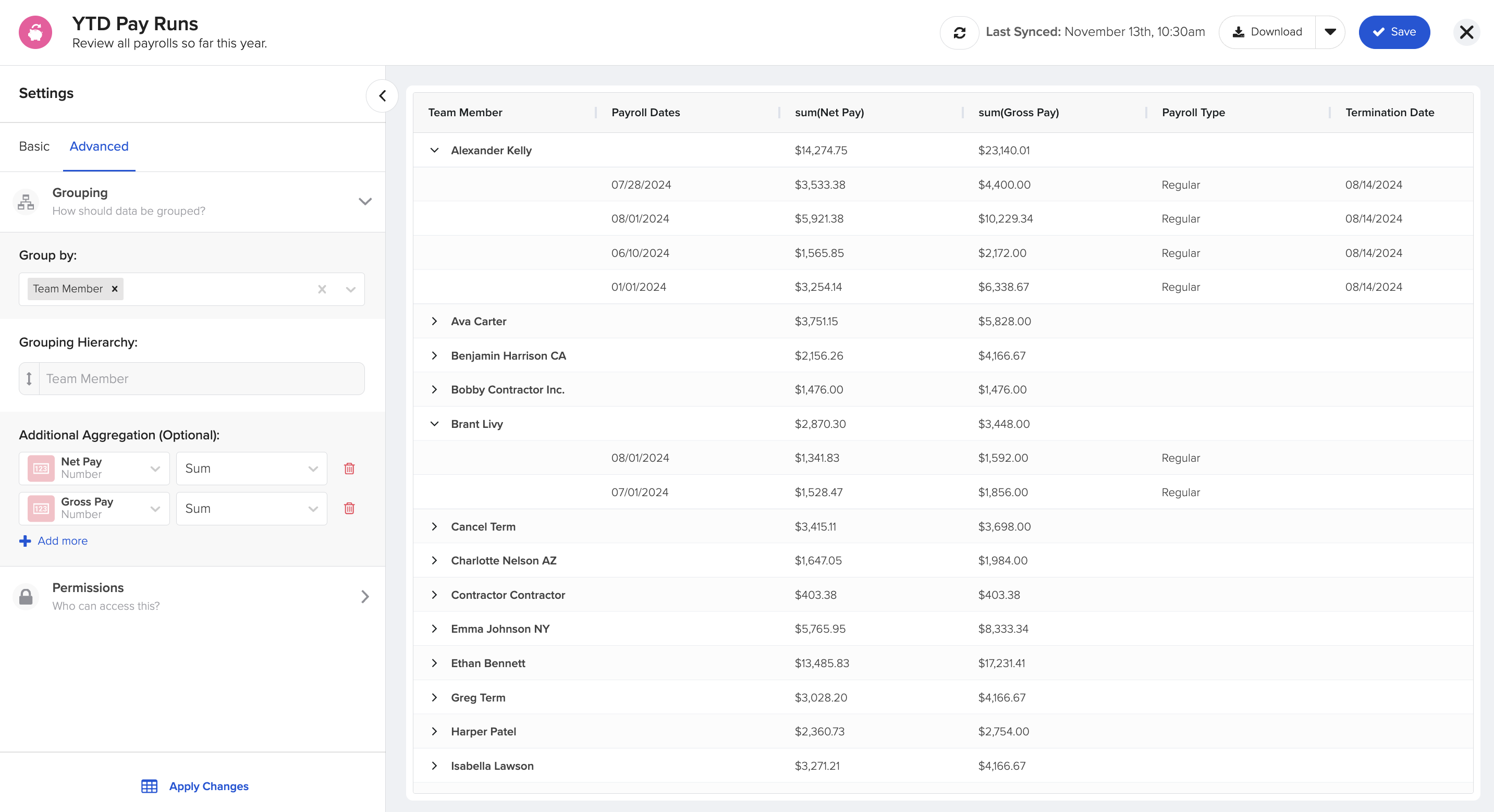Select the 07/28/2024 payroll date cell
The image size is (1494, 812).
click(641, 184)
